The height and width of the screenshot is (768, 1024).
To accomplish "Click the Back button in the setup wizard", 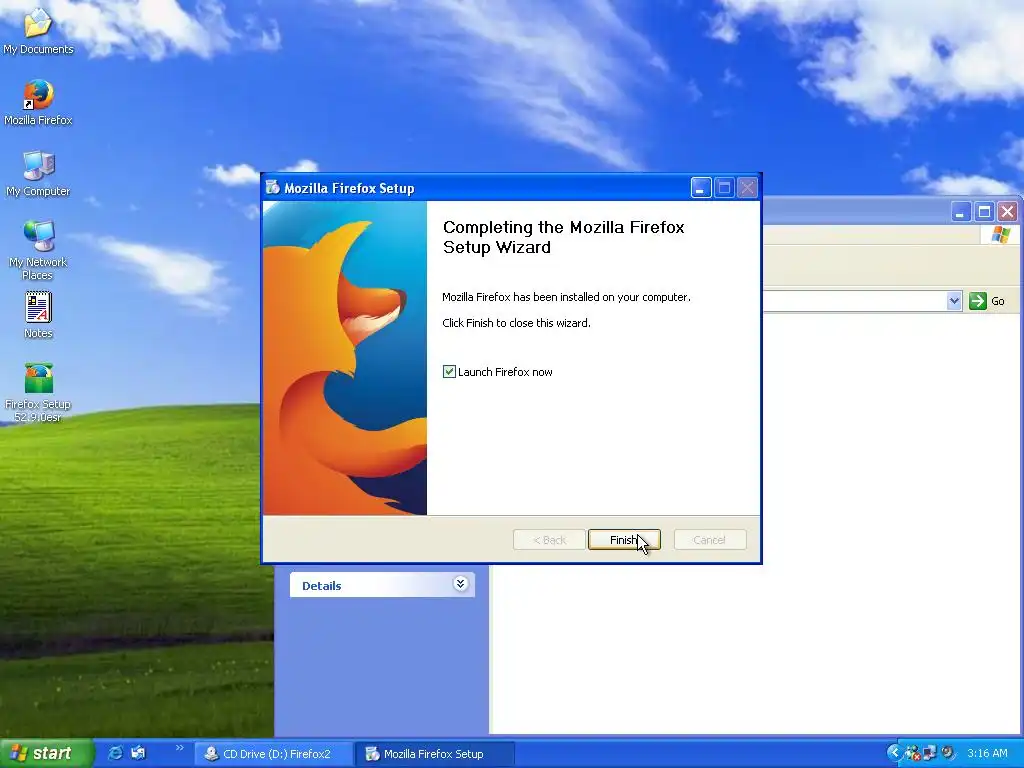I will point(549,540).
